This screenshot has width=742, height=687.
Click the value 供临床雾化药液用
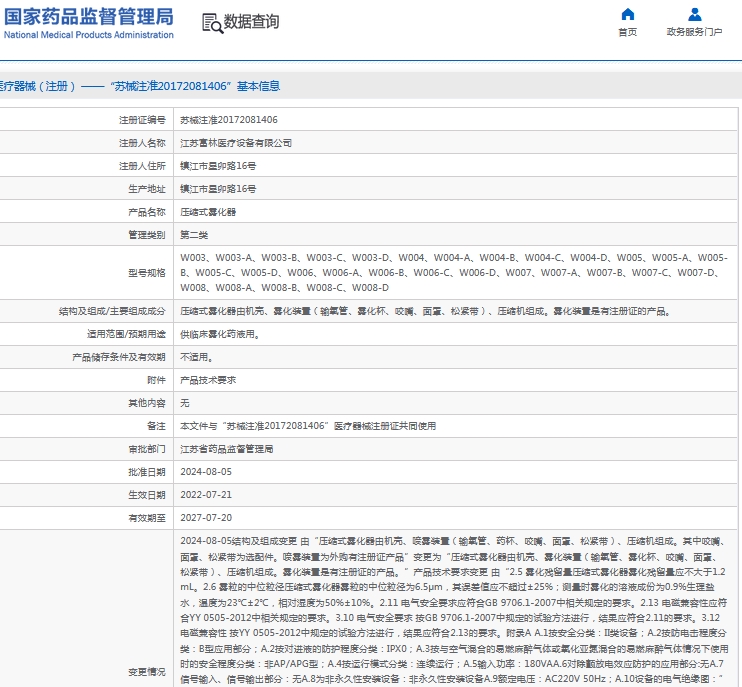(220, 334)
